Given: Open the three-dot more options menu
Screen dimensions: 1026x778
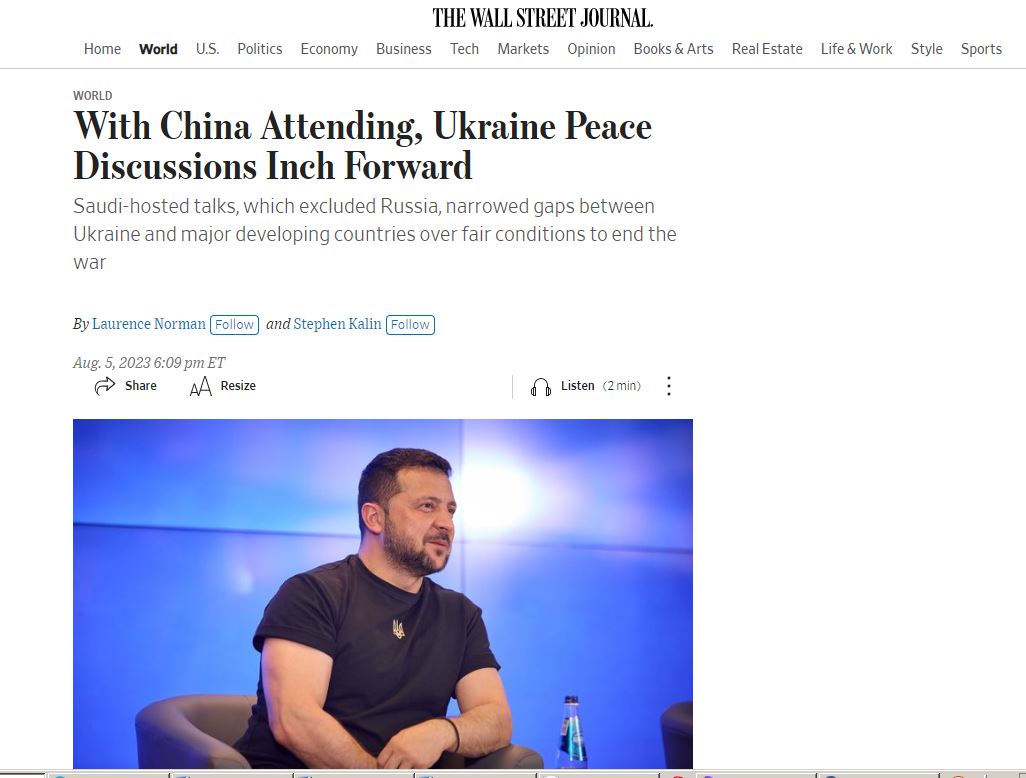Looking at the screenshot, I should (x=668, y=386).
